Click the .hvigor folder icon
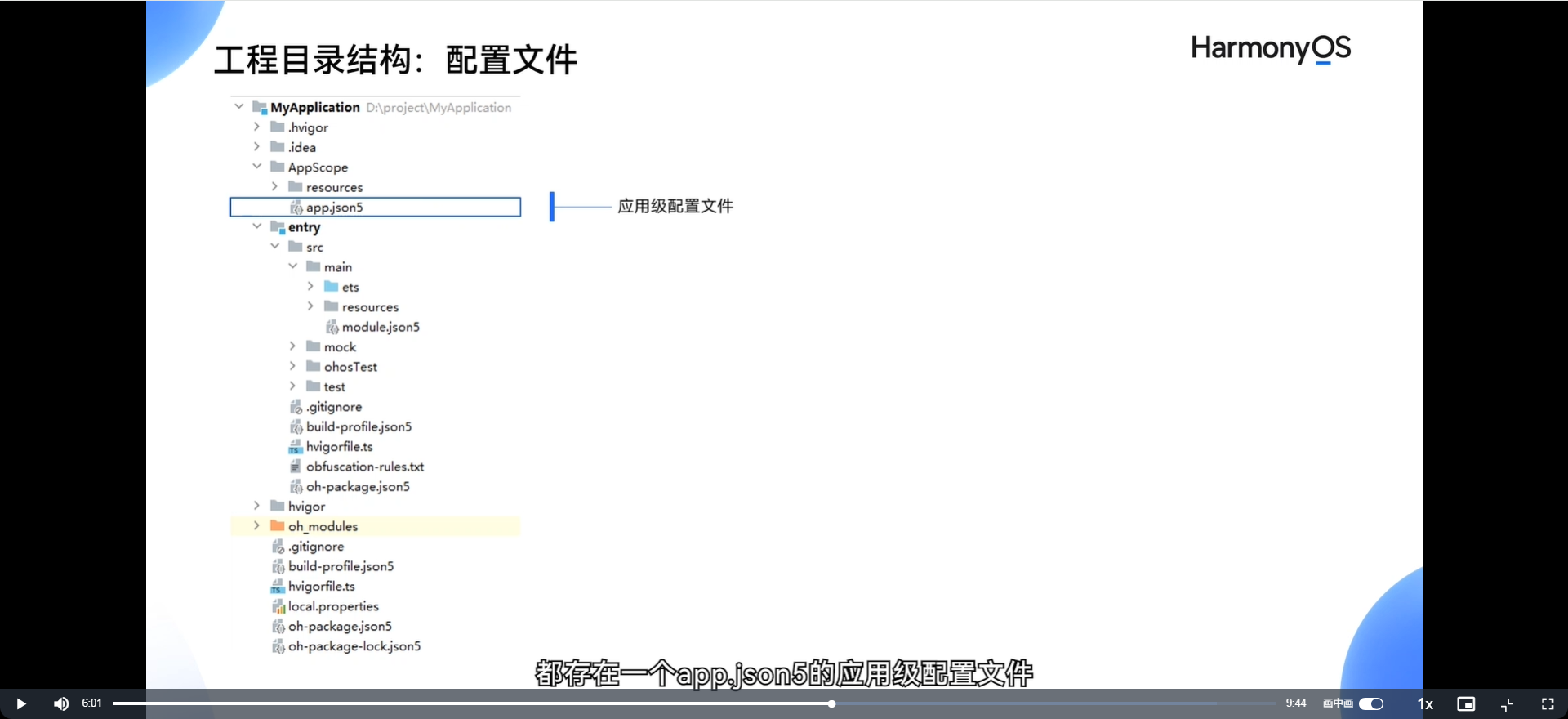 click(278, 127)
